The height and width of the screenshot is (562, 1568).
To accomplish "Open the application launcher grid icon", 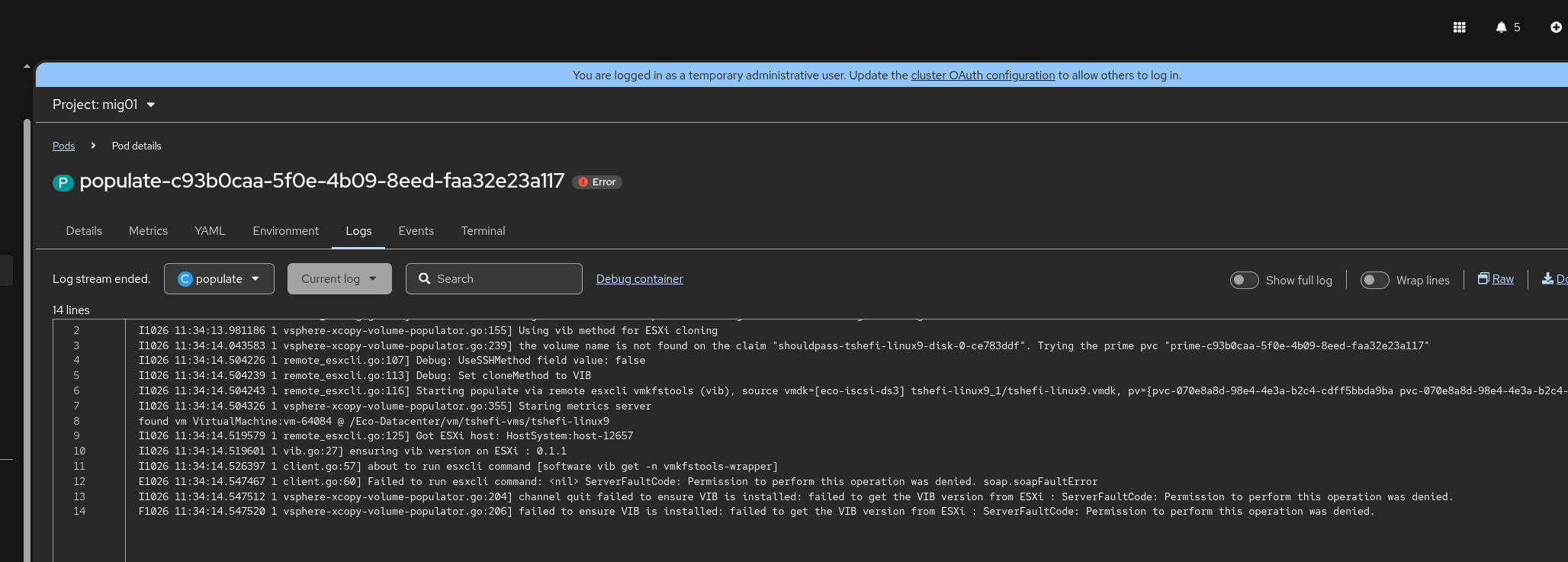I will (x=1459, y=27).
